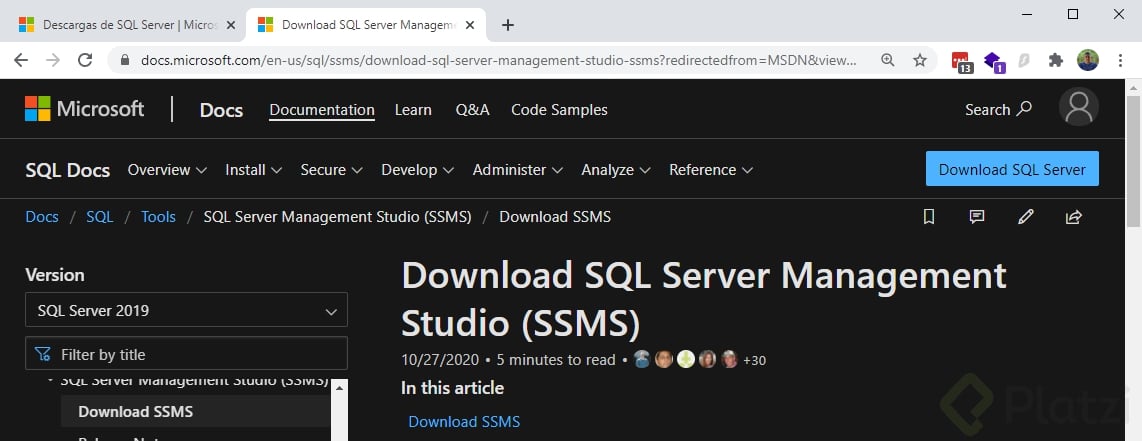
Task: Click the Filter by title field
Action: [186, 354]
